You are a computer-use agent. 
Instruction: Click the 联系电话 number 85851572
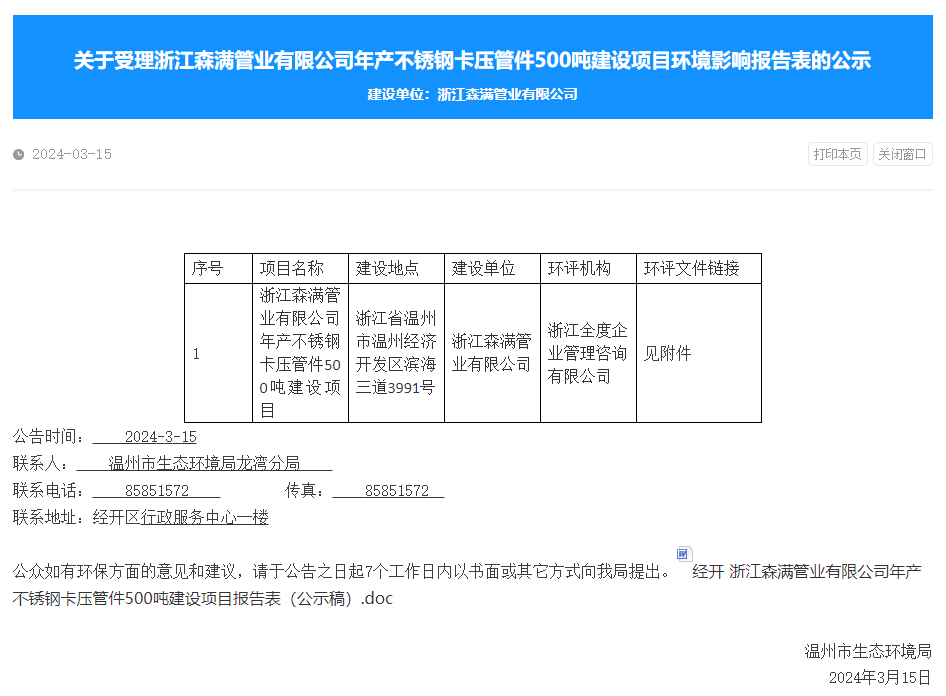click(157, 490)
